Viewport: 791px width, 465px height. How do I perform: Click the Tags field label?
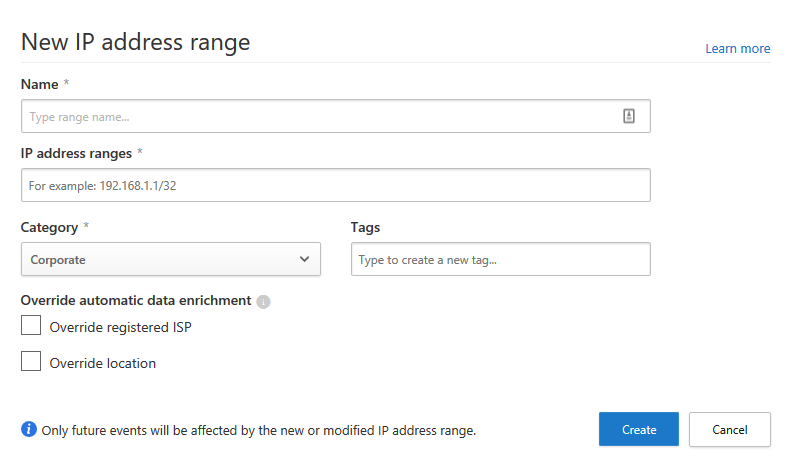[365, 227]
